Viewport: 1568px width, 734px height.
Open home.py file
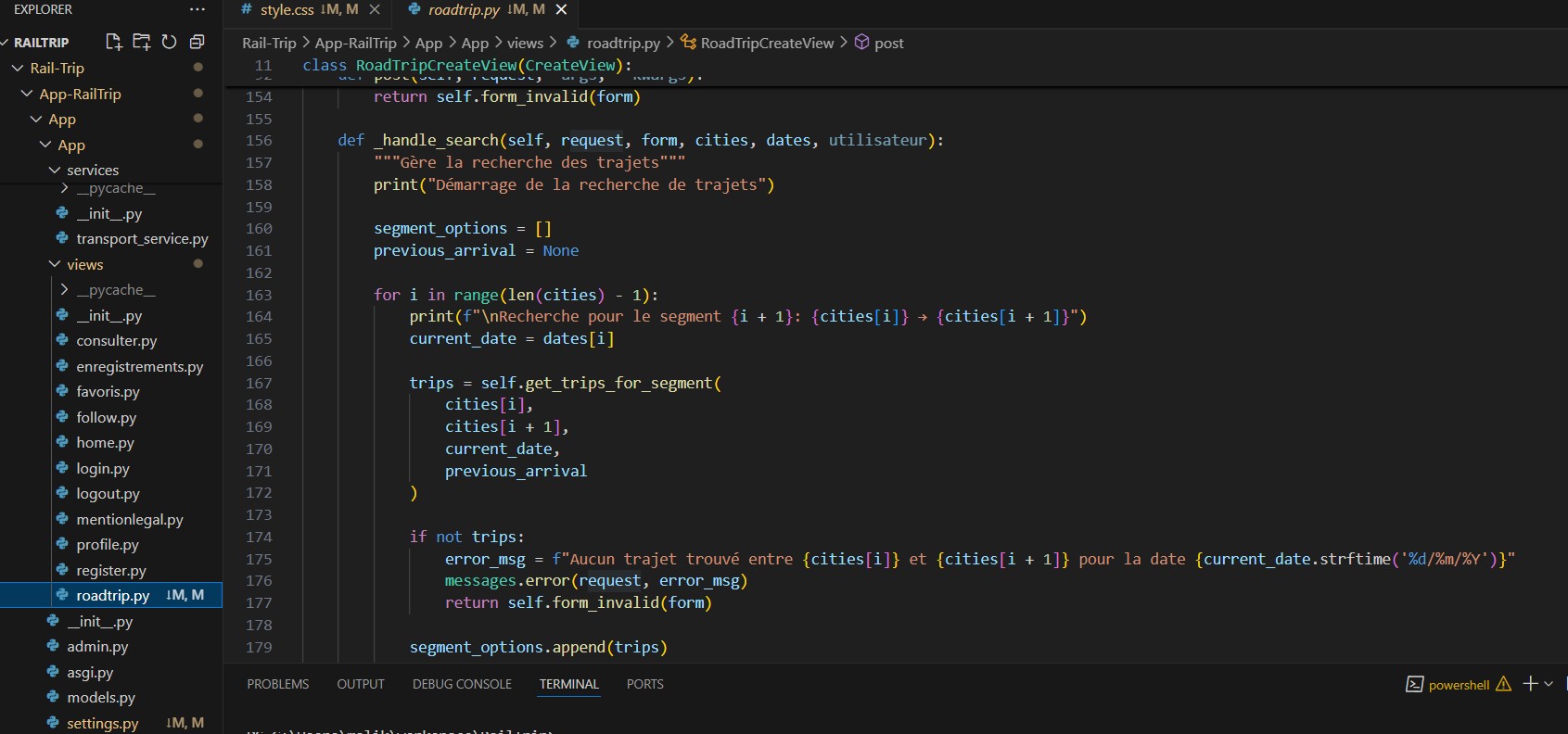[105, 443]
